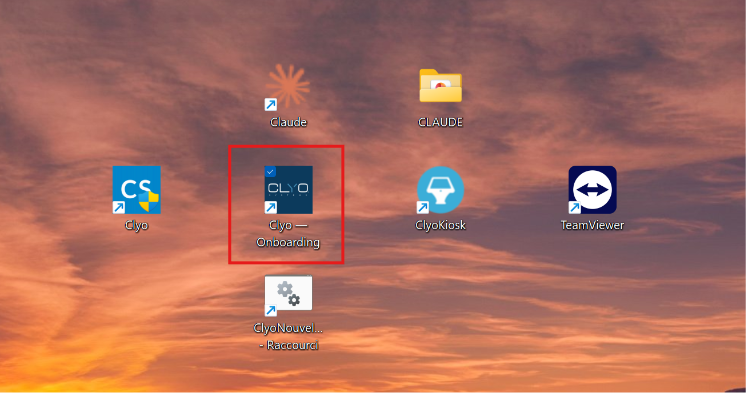Click the "Clyo — Onboarding" label text

click(288, 234)
